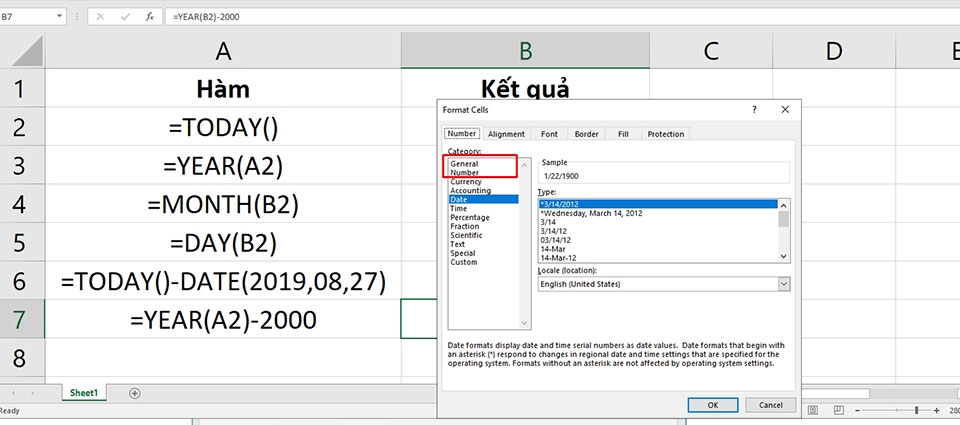
Task: Switch to the Border tab
Action: click(x=587, y=134)
